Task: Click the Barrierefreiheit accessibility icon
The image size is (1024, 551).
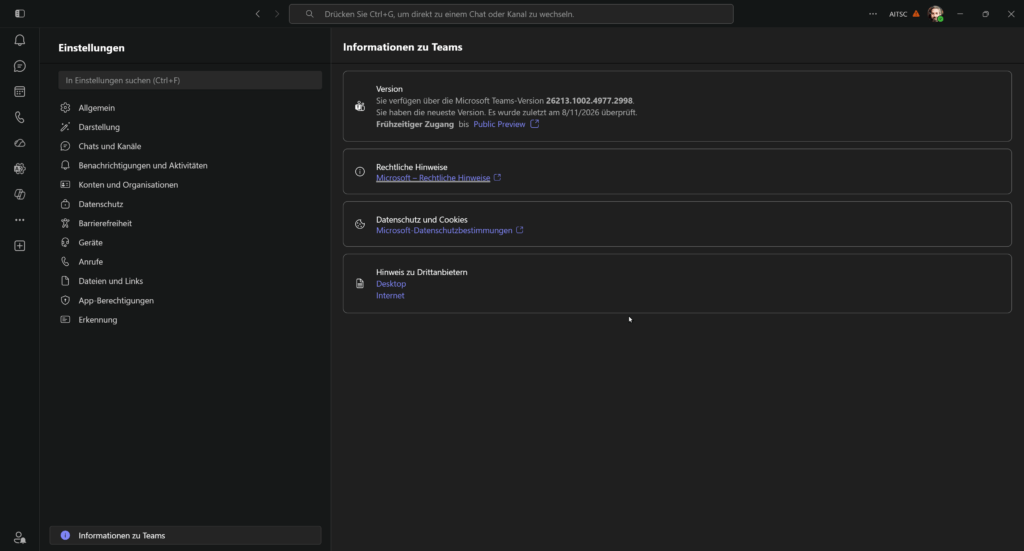Action: (x=65, y=223)
